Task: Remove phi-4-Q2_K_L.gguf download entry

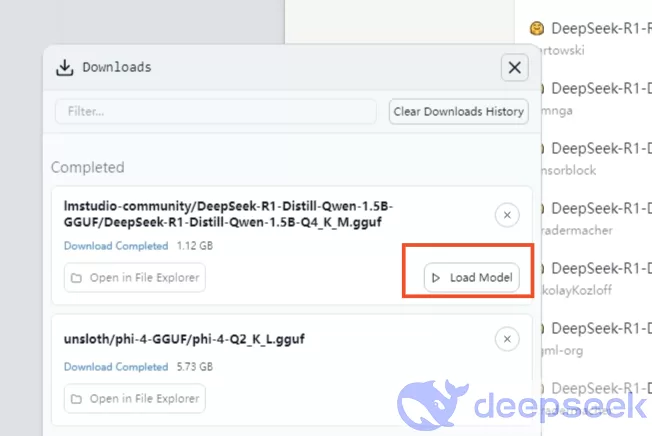Action: click(x=507, y=339)
